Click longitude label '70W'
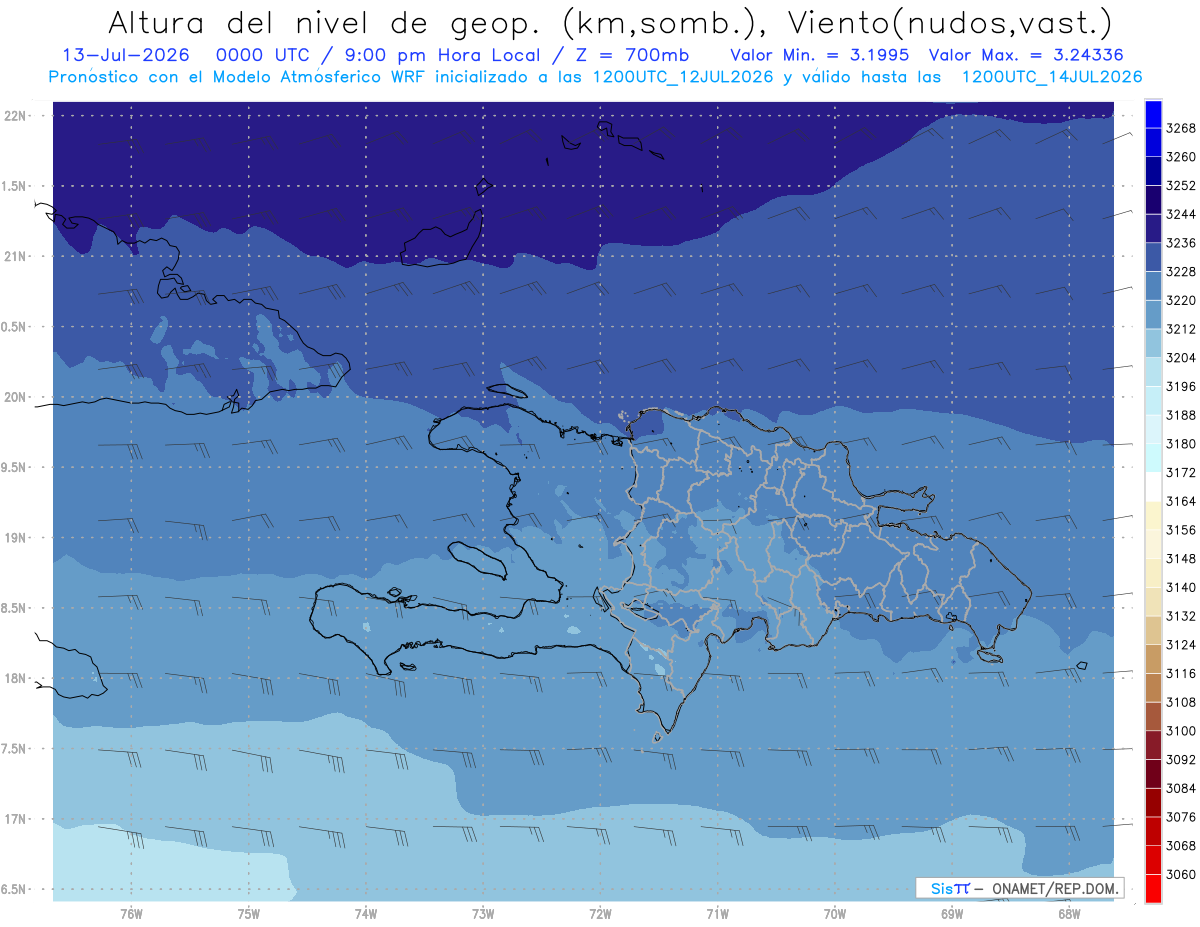The image size is (1200, 927). point(835,914)
